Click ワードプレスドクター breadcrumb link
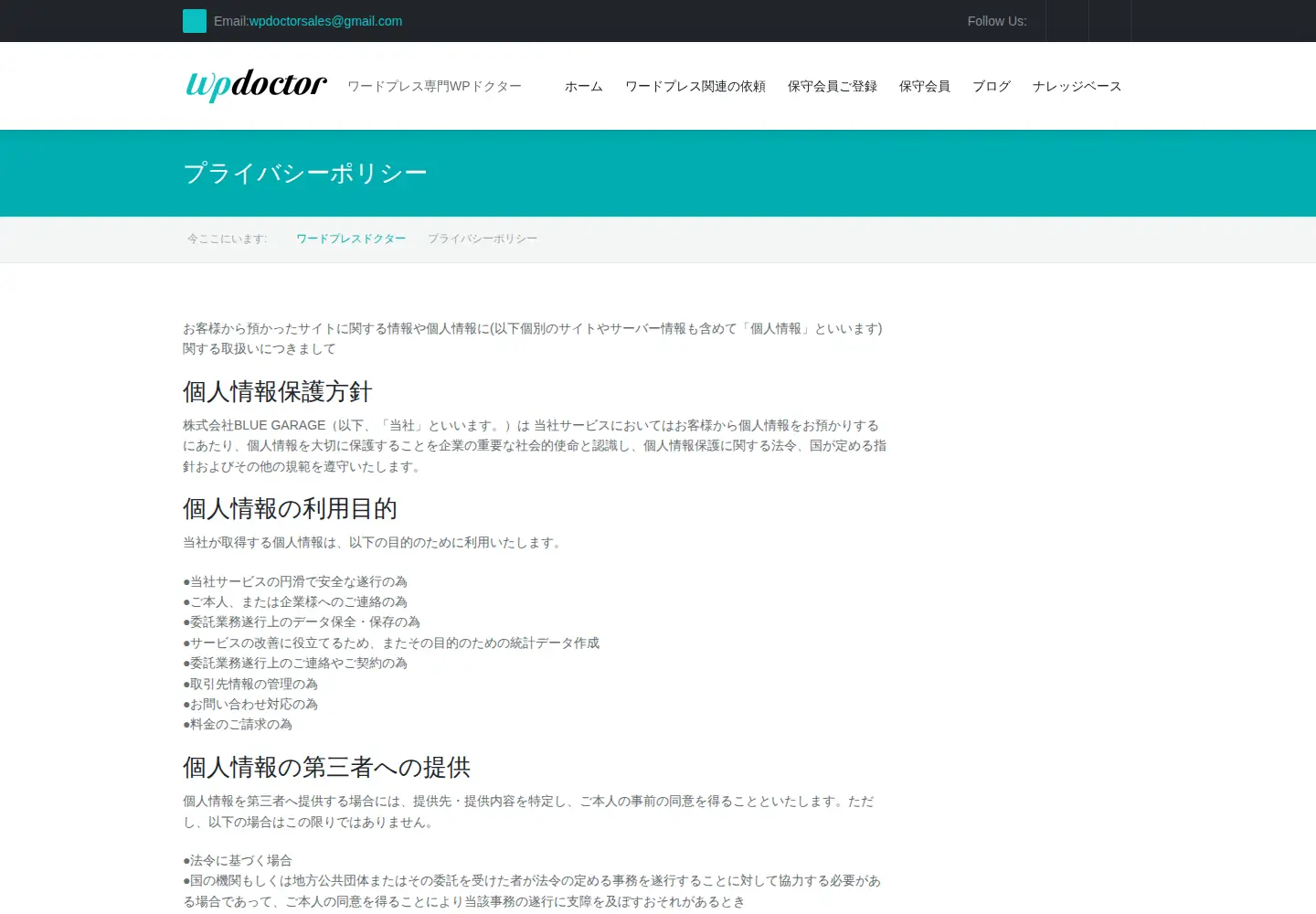Viewport: 1316px width, 914px height. click(351, 239)
